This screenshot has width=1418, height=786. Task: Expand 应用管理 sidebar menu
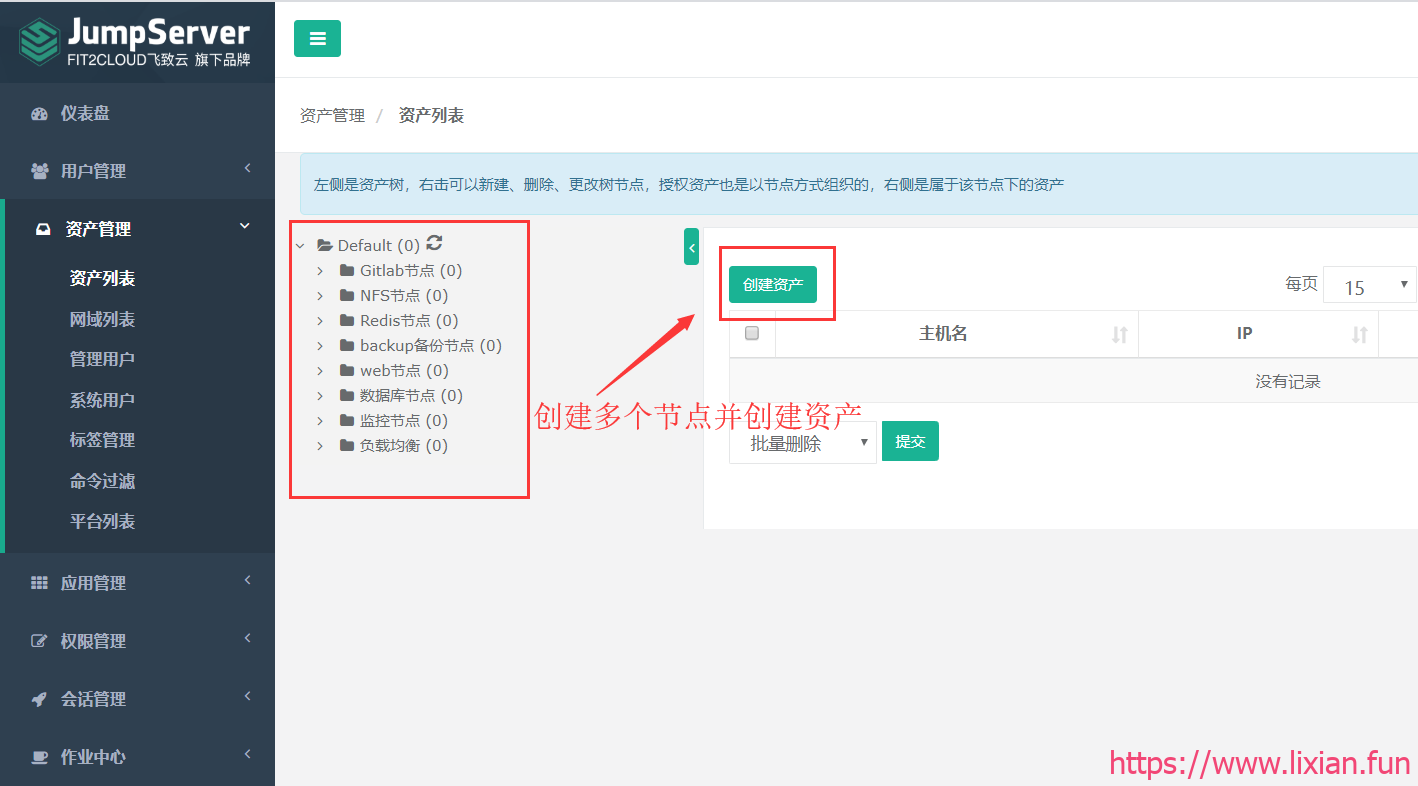tap(137, 582)
